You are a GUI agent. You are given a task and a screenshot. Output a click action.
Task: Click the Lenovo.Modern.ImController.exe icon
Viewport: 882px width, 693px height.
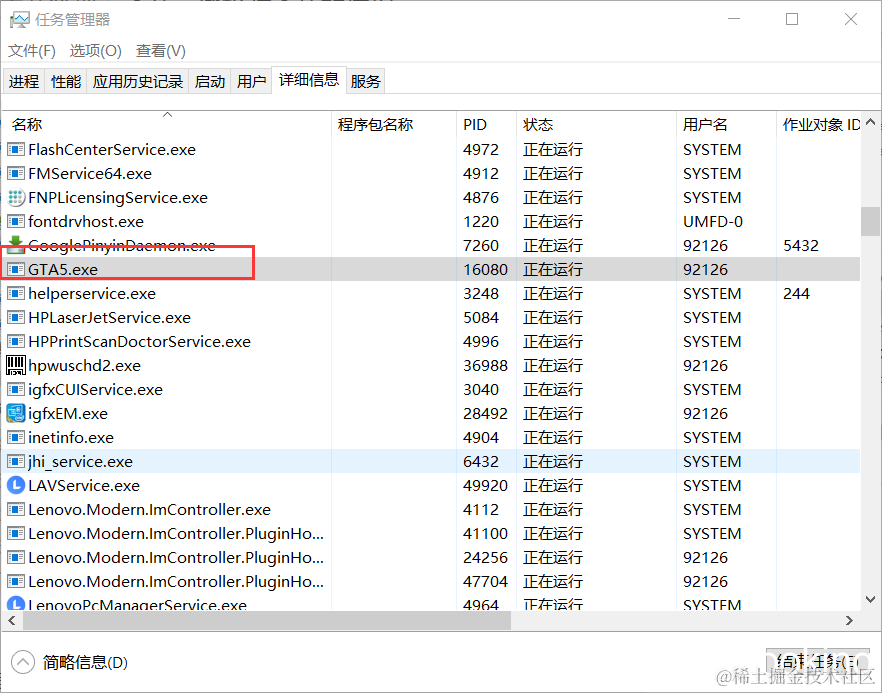coord(16,510)
